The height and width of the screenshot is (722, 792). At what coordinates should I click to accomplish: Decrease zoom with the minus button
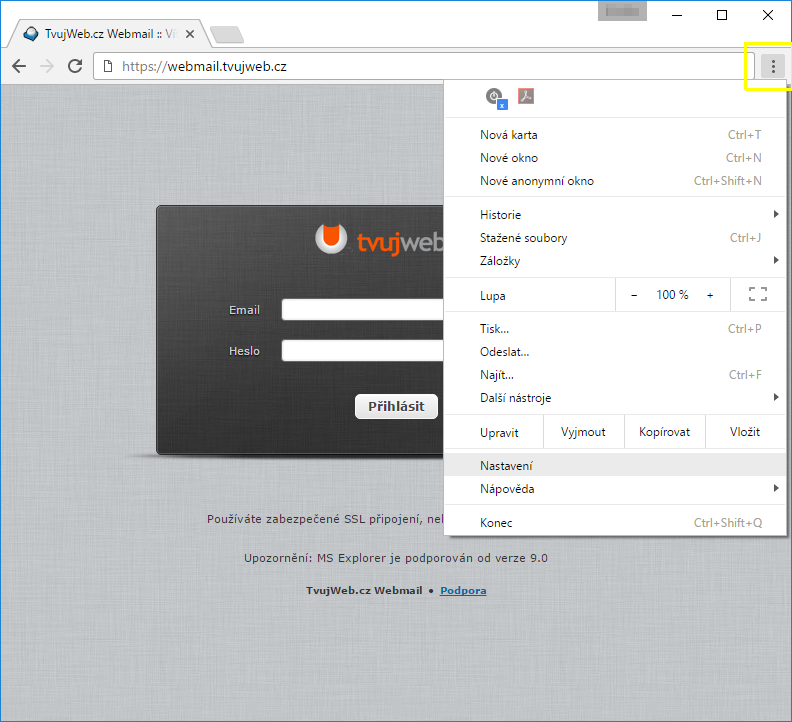pyautogui.click(x=634, y=295)
